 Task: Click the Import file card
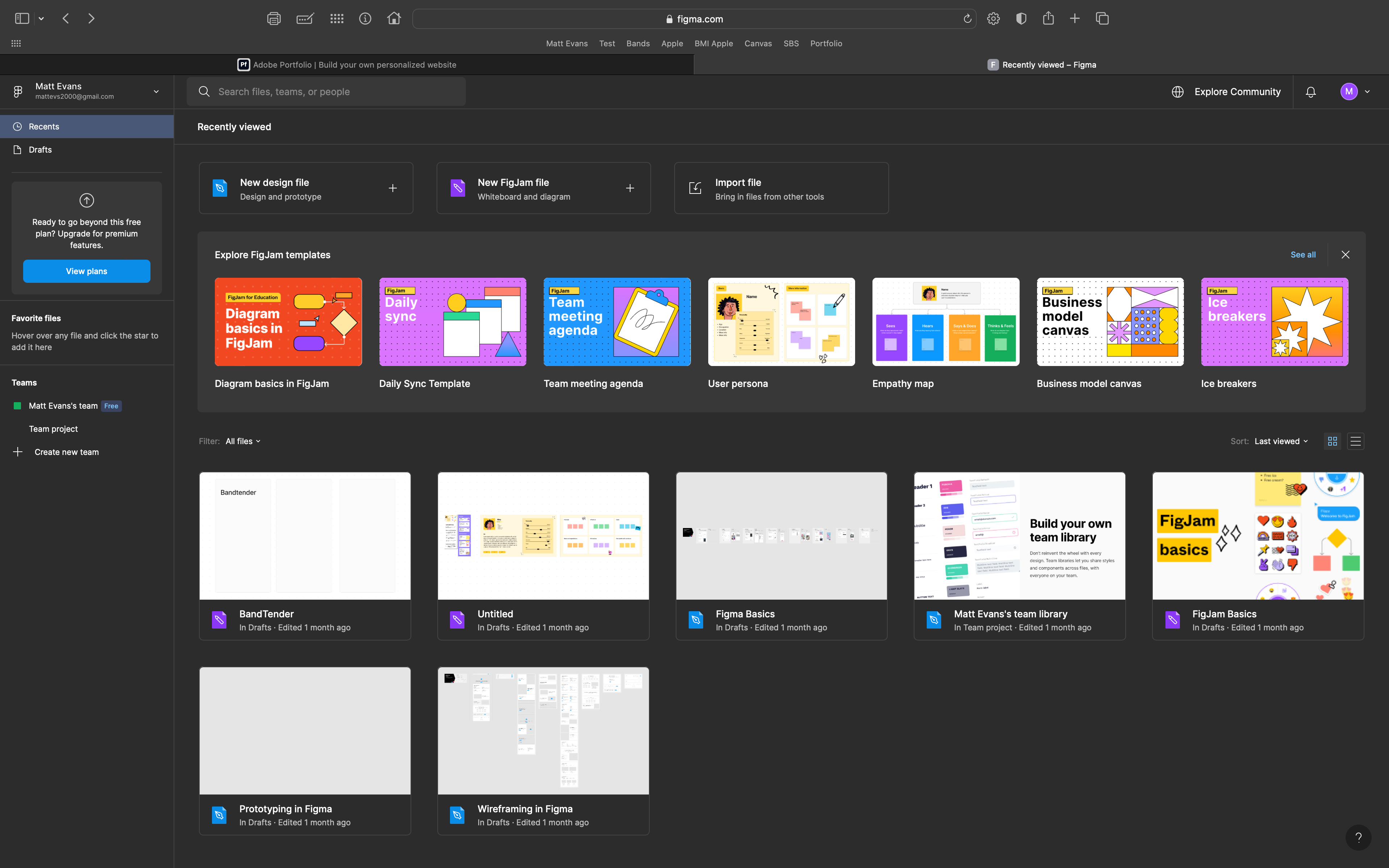(781, 188)
